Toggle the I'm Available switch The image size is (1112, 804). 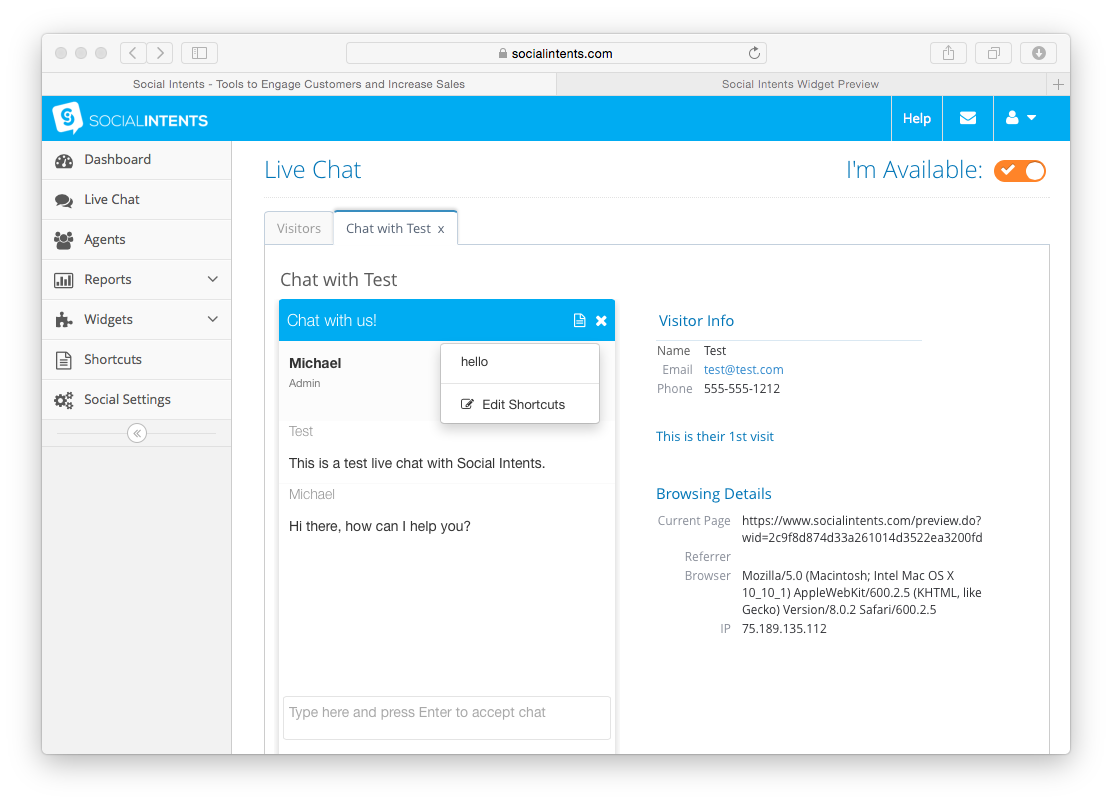1020,171
